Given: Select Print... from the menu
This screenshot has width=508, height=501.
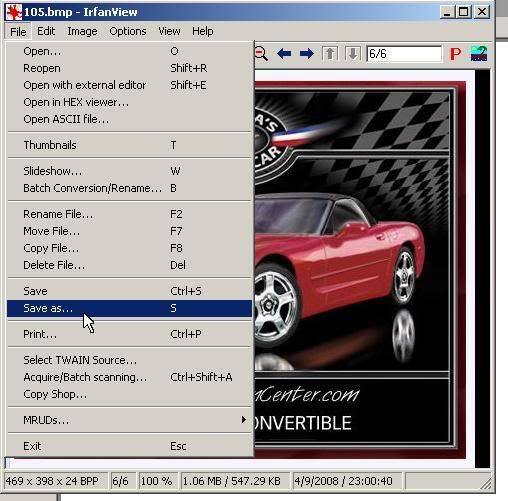Looking at the screenshot, I should tap(130, 334).
